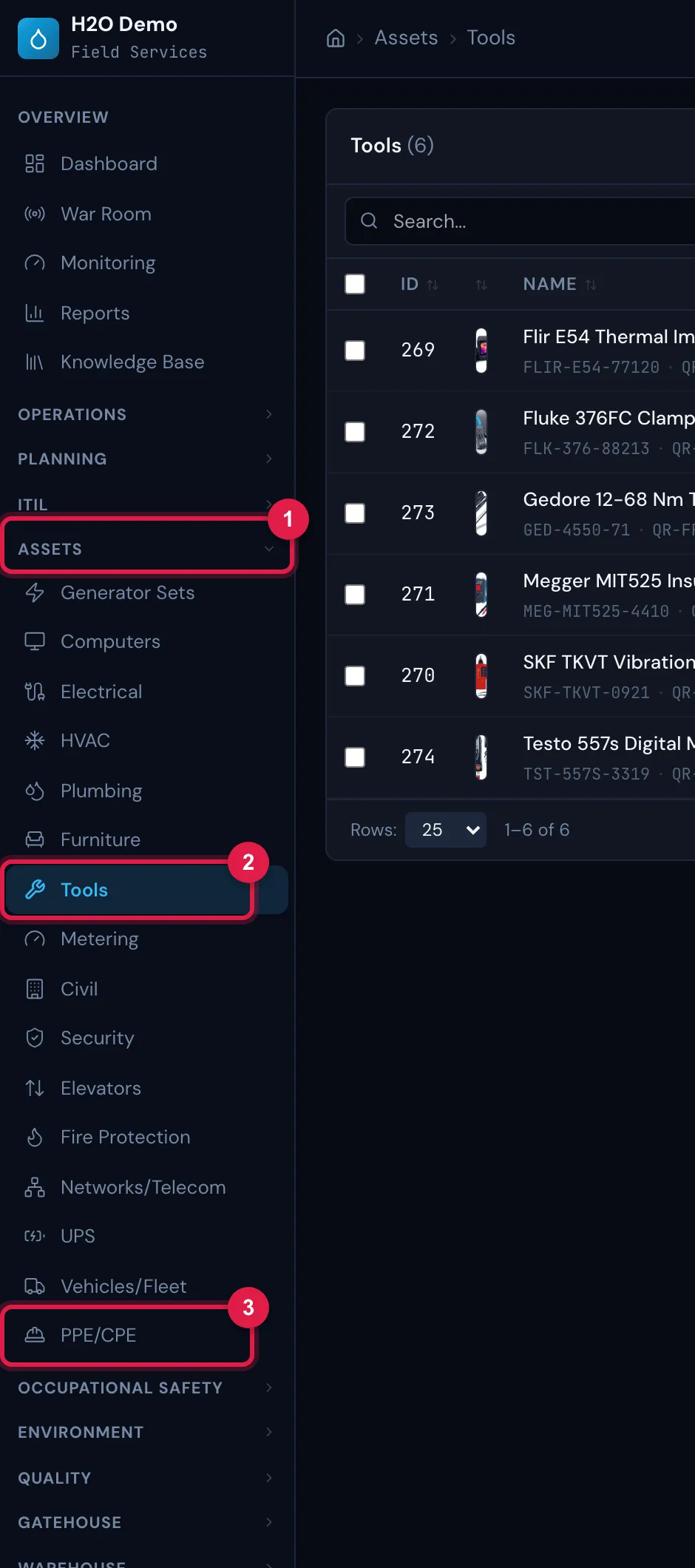Click the Flir E54 thumbnail image
Image resolution: width=695 pixels, height=1568 pixels.
coord(481,351)
